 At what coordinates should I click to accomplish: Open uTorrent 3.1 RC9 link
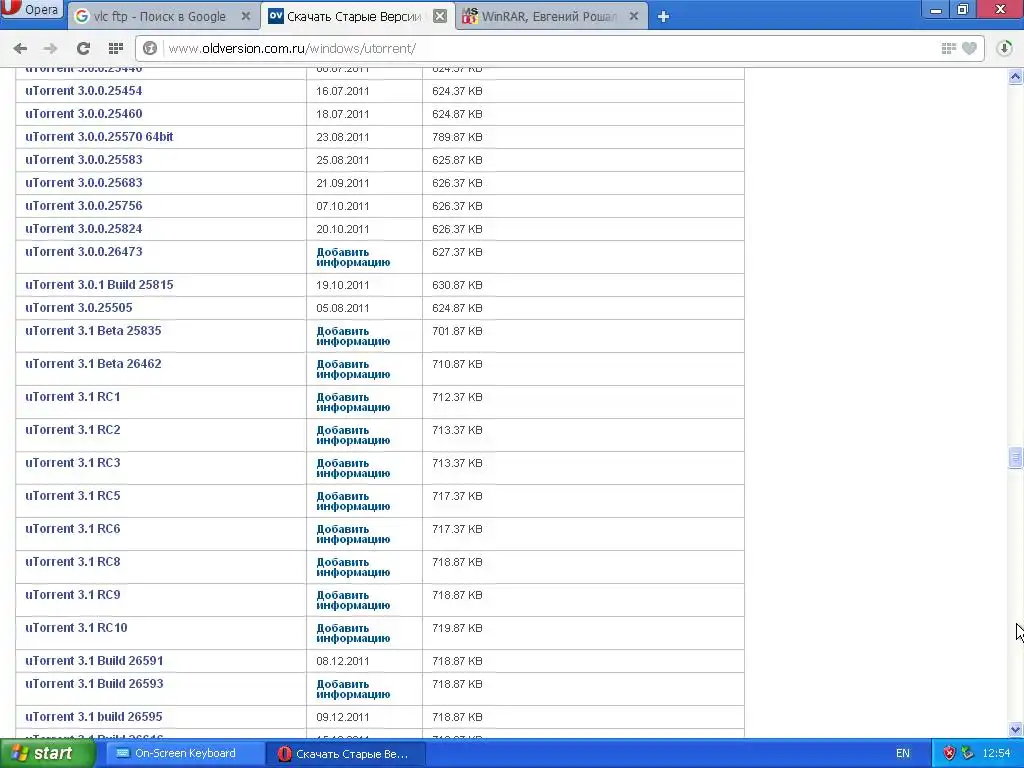[x=72, y=594]
